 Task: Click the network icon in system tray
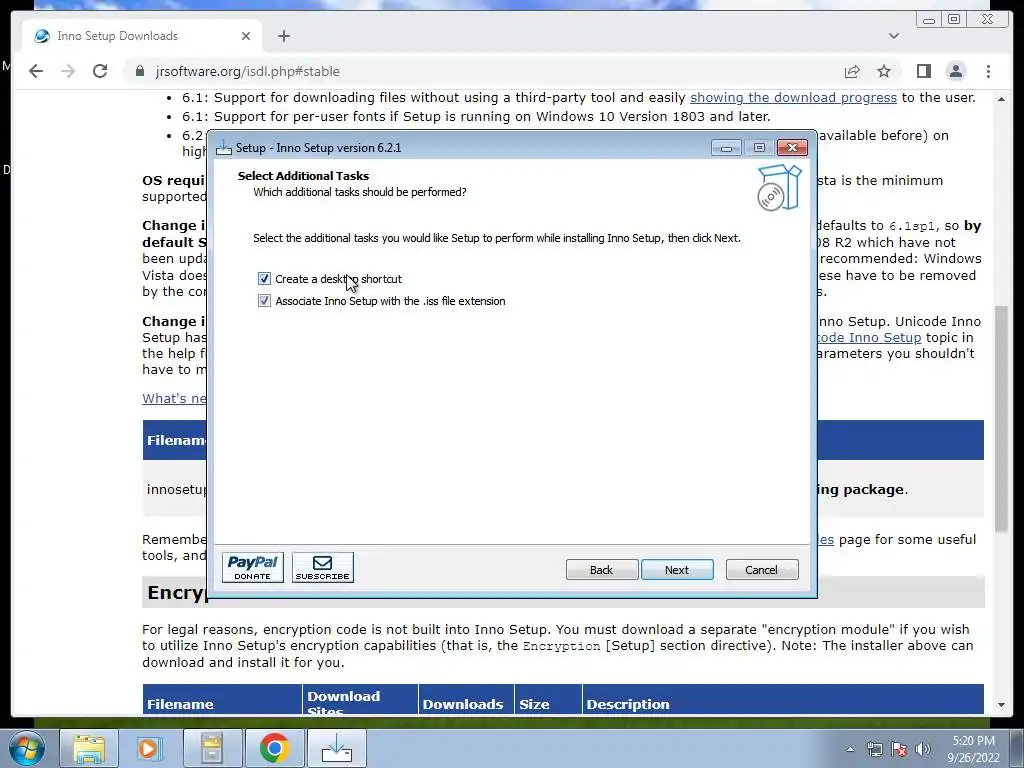[x=874, y=749]
